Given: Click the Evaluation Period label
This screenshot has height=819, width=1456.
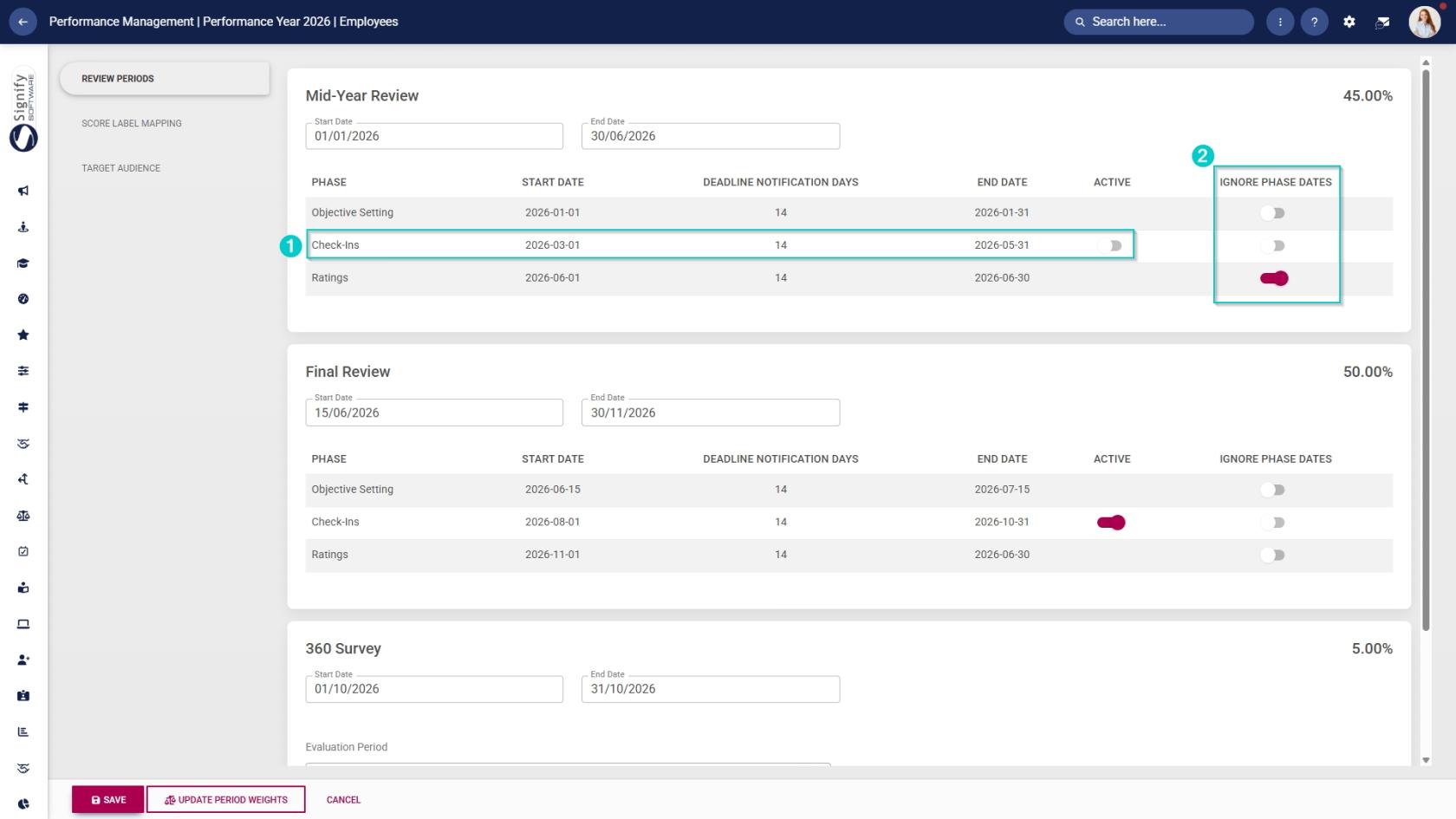Looking at the screenshot, I should [347, 747].
